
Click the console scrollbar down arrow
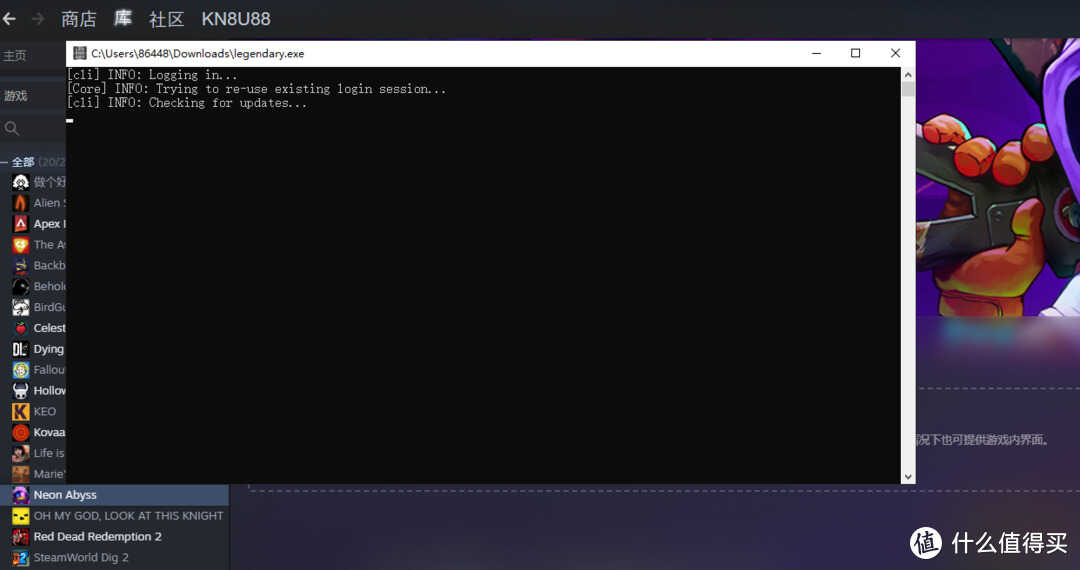(x=908, y=476)
